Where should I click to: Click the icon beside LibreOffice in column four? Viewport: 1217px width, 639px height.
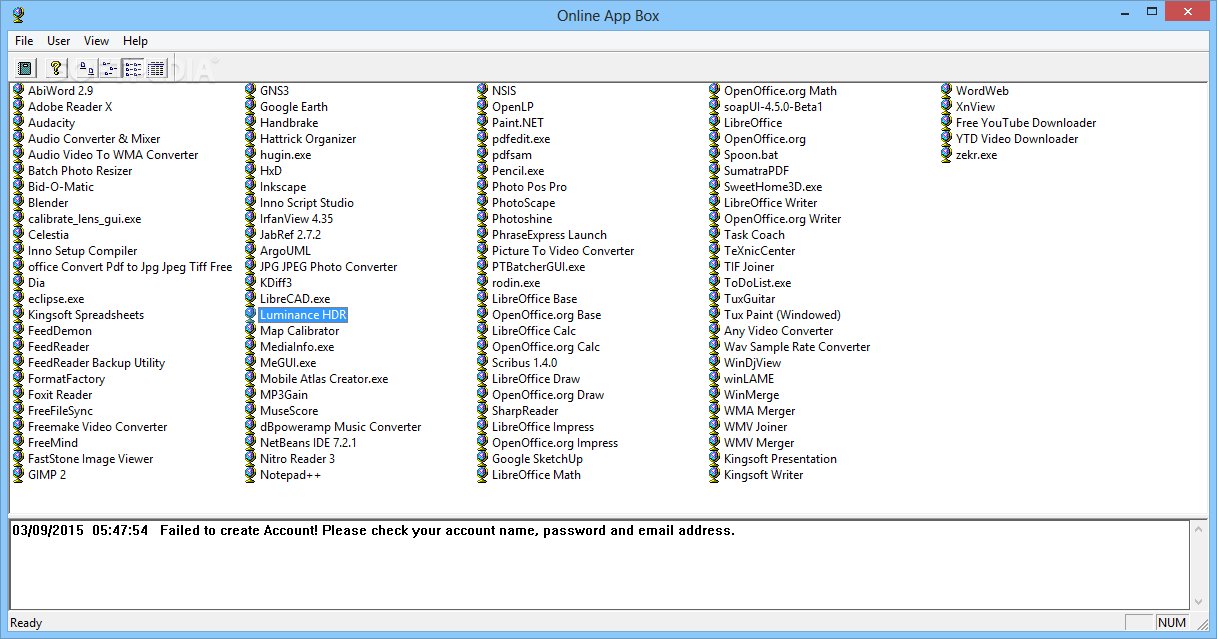pyautogui.click(x=714, y=123)
